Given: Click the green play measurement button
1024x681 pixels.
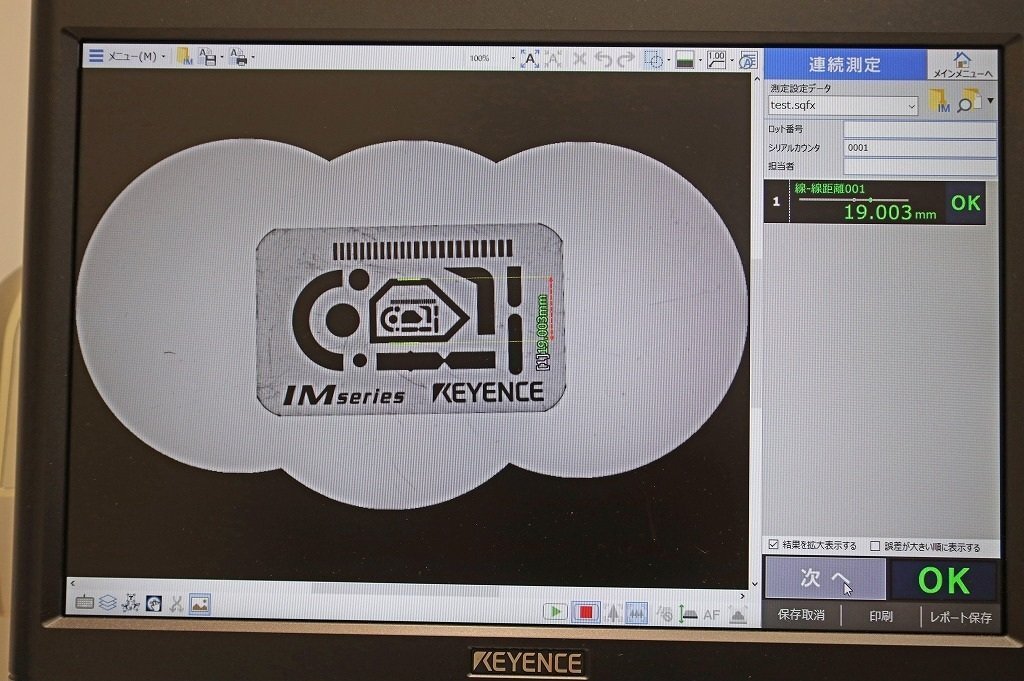Looking at the screenshot, I should [555, 612].
